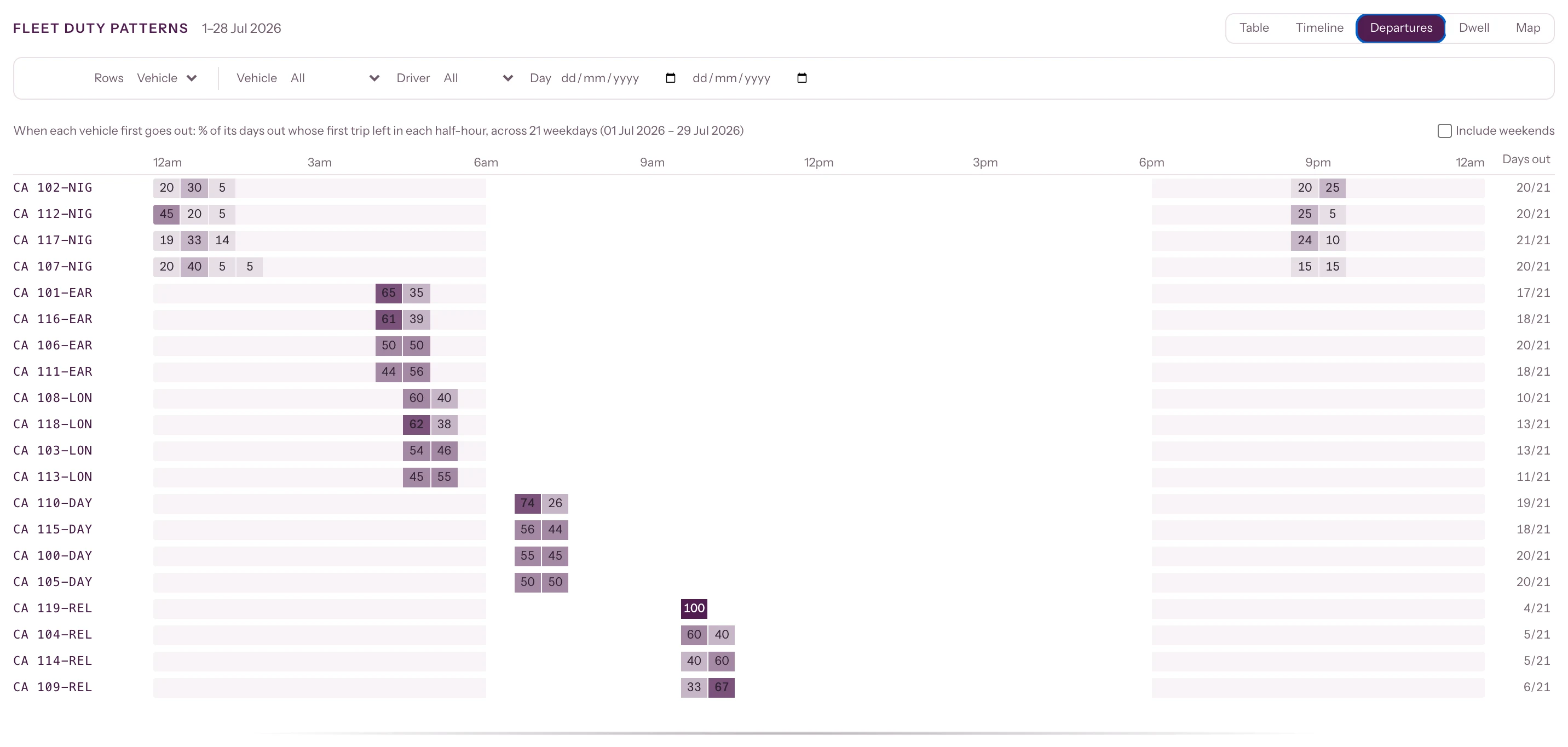
Task: Click the 100 cell for CA 119-REL
Action: coord(694,608)
